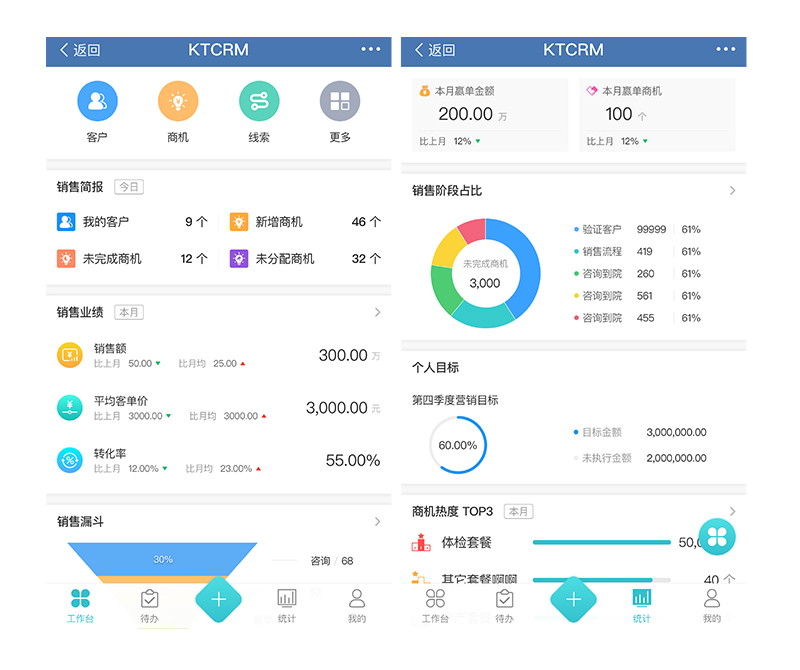Viewport: 800px width, 670px height.
Task: Click the yellow 销售额 icon
Action: pos(70,355)
